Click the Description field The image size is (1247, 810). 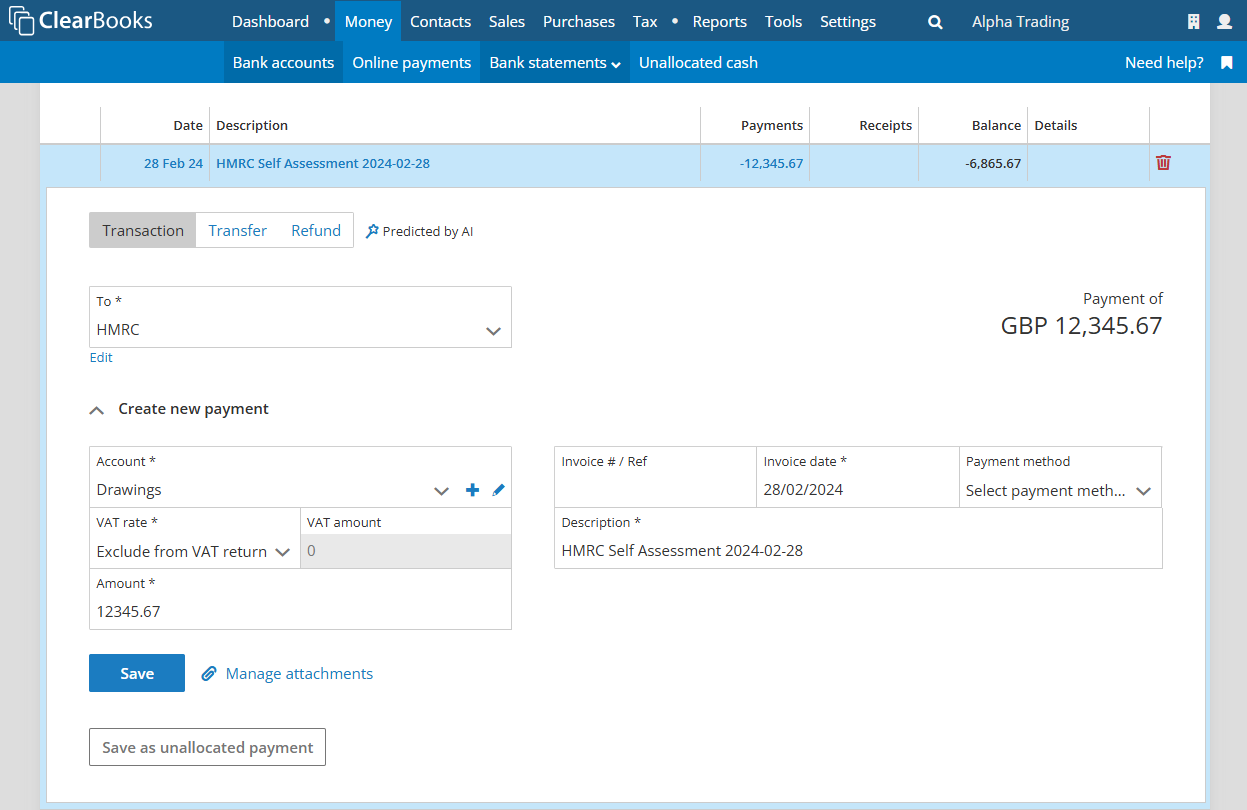(x=858, y=538)
